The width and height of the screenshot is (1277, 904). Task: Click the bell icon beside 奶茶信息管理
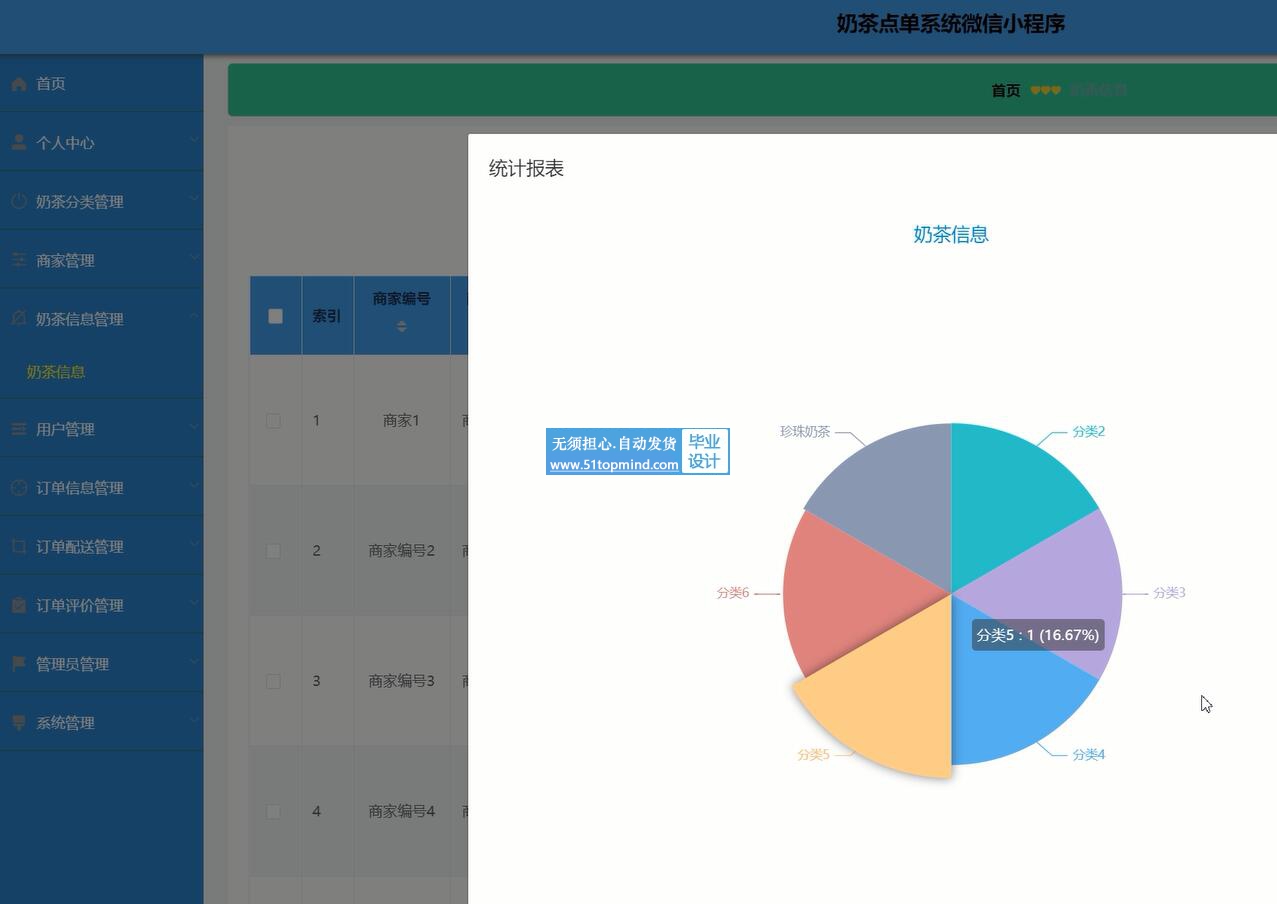tap(19, 318)
